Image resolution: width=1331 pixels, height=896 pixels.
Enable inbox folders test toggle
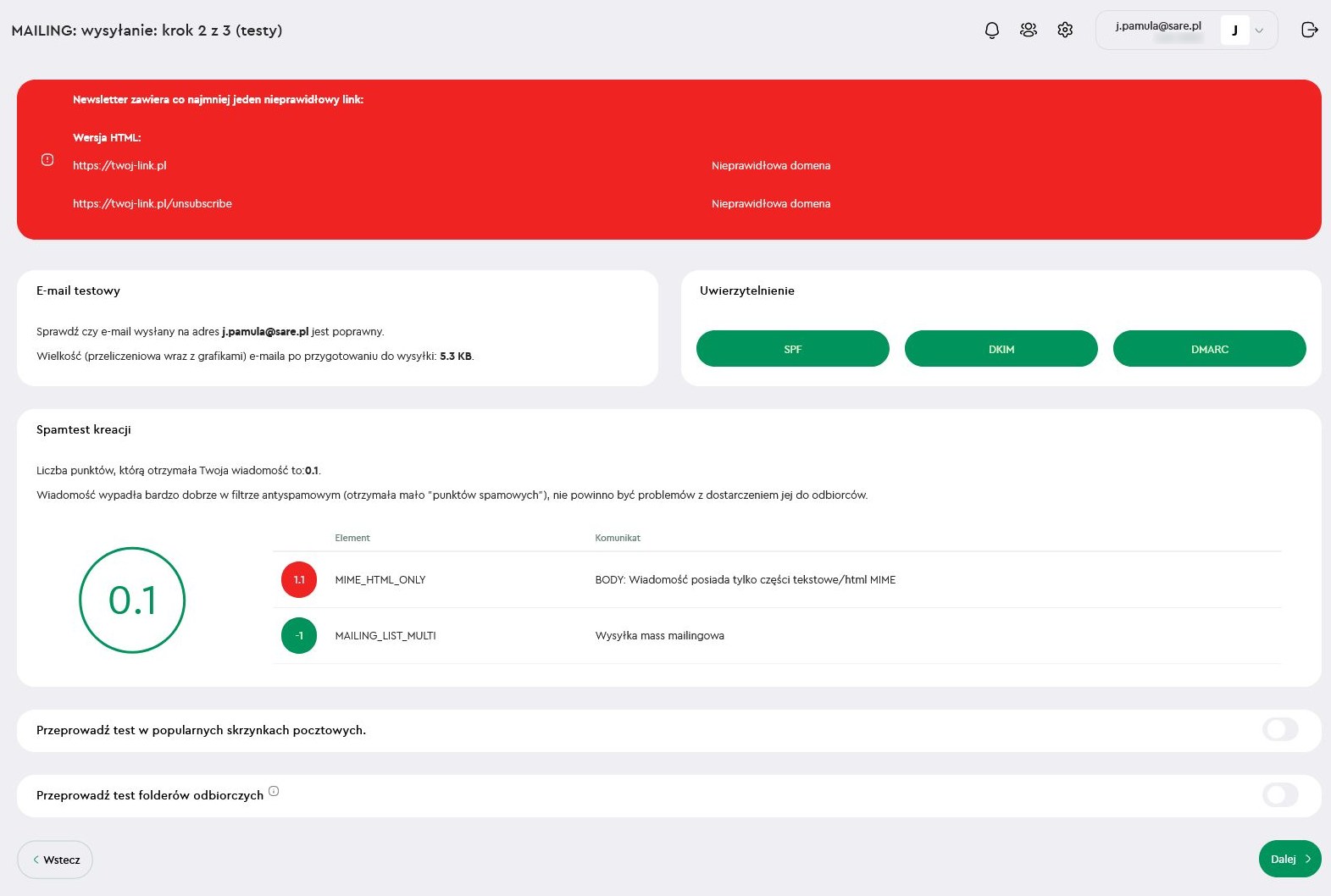point(1279,795)
